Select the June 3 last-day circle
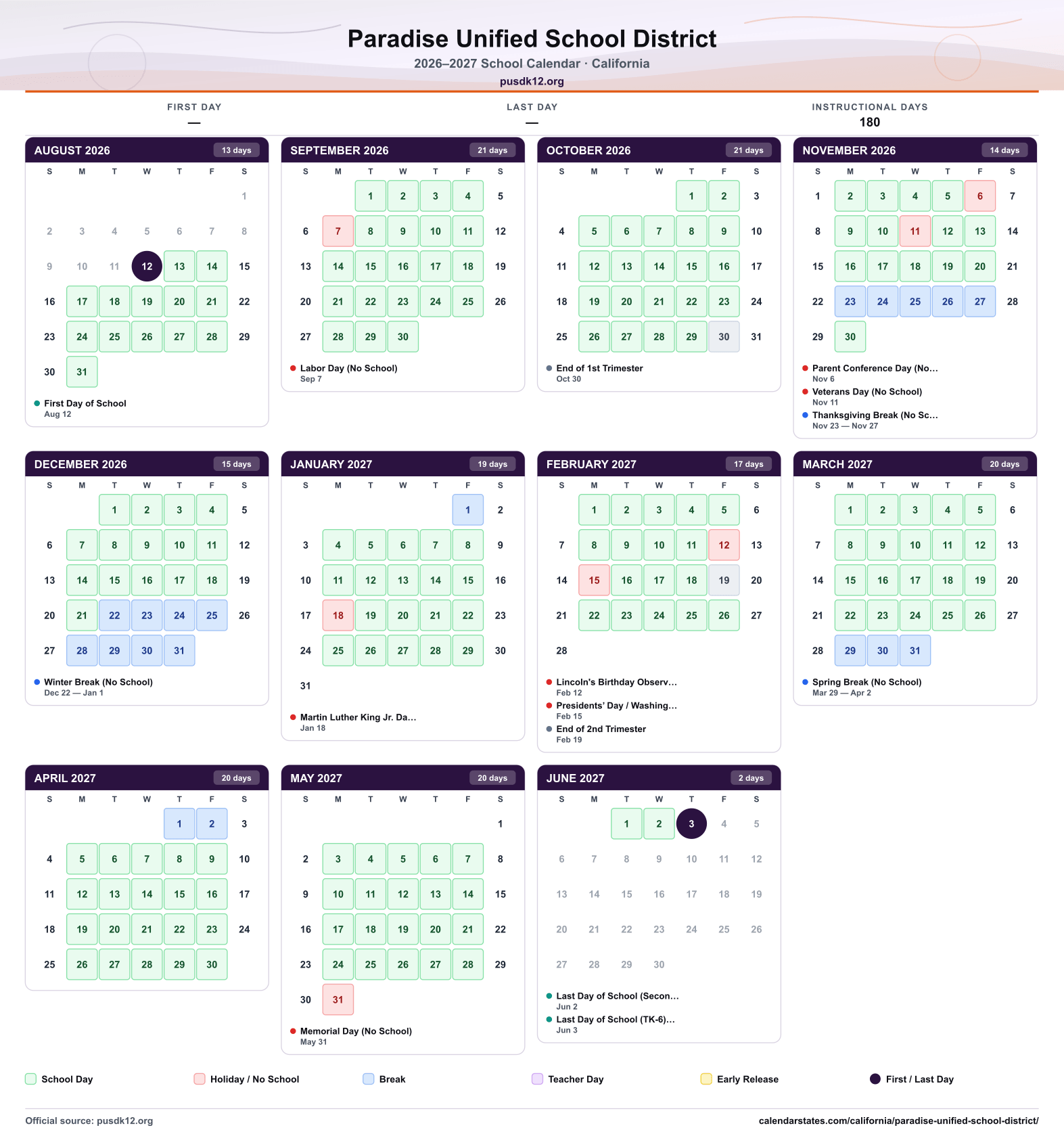The width and height of the screenshot is (1064, 1134). 691,823
